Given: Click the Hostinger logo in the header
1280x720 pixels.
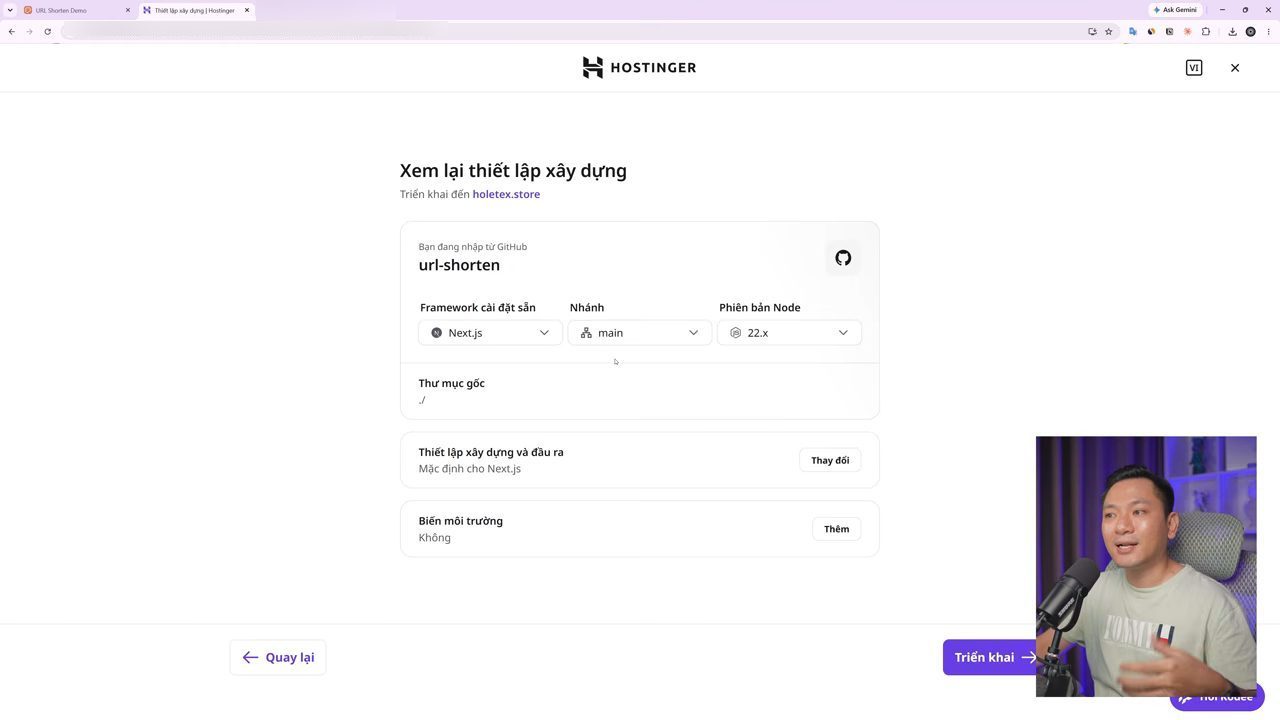Looking at the screenshot, I should coord(640,67).
